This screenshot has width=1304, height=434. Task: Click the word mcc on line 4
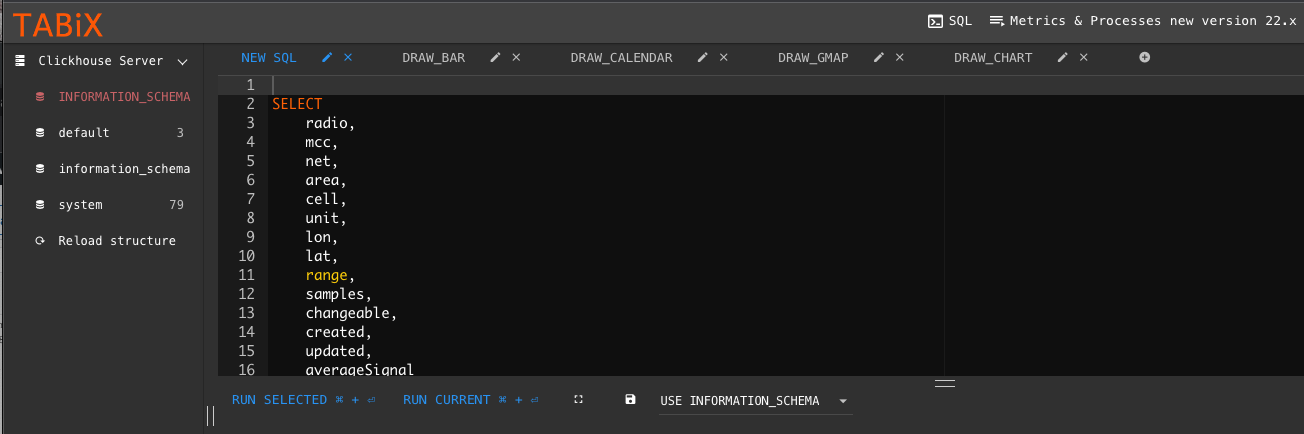(x=319, y=142)
